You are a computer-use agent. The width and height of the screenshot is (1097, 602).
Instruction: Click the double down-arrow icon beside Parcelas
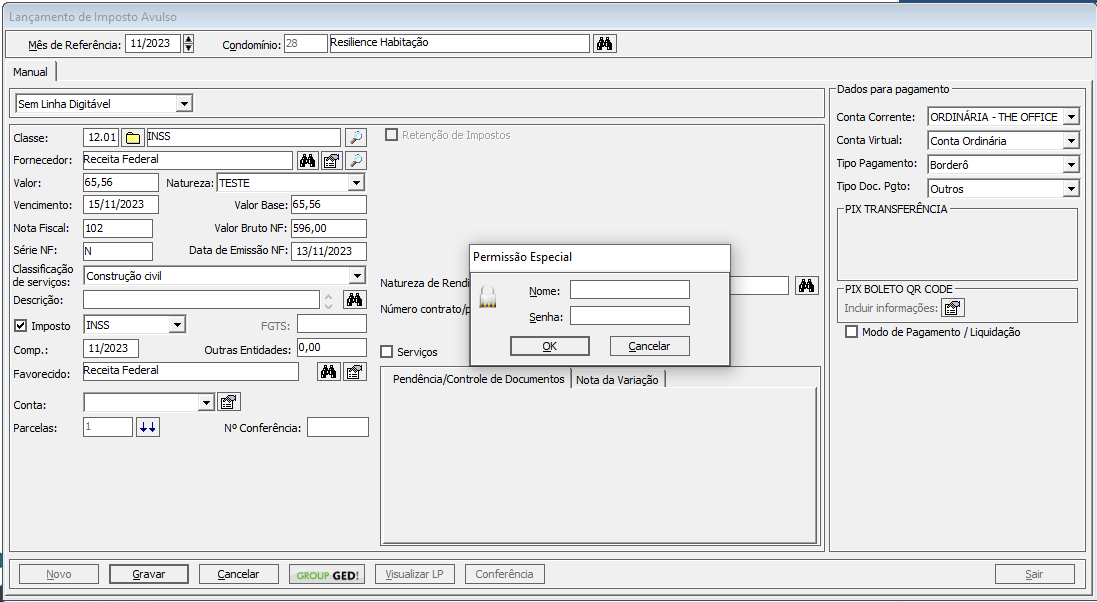tap(148, 427)
